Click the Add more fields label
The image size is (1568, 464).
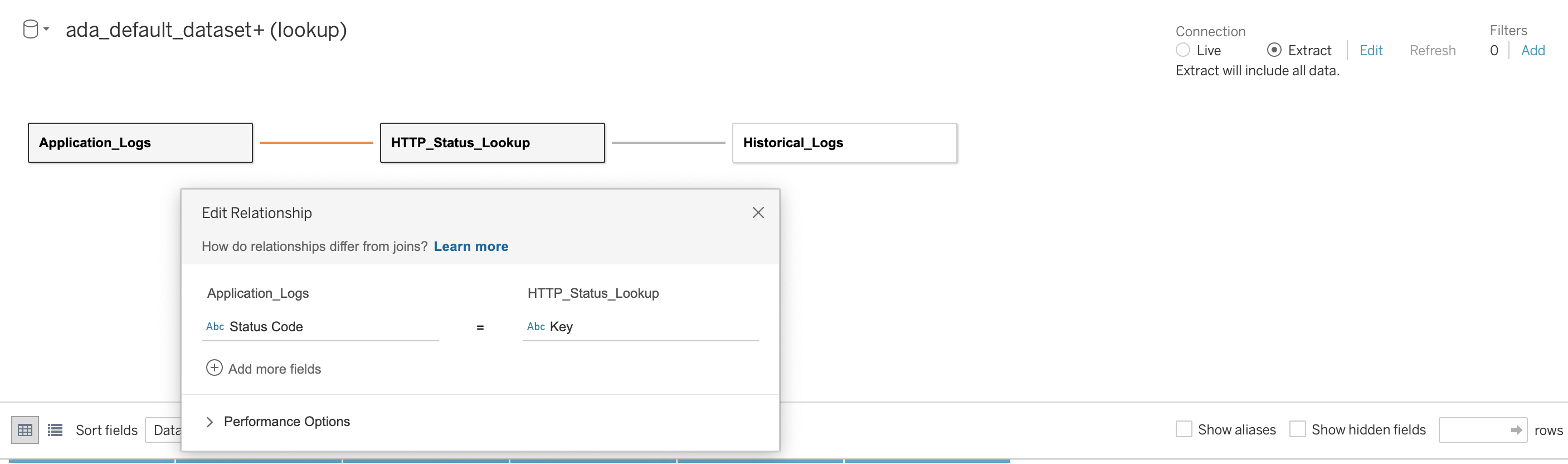coord(275,369)
